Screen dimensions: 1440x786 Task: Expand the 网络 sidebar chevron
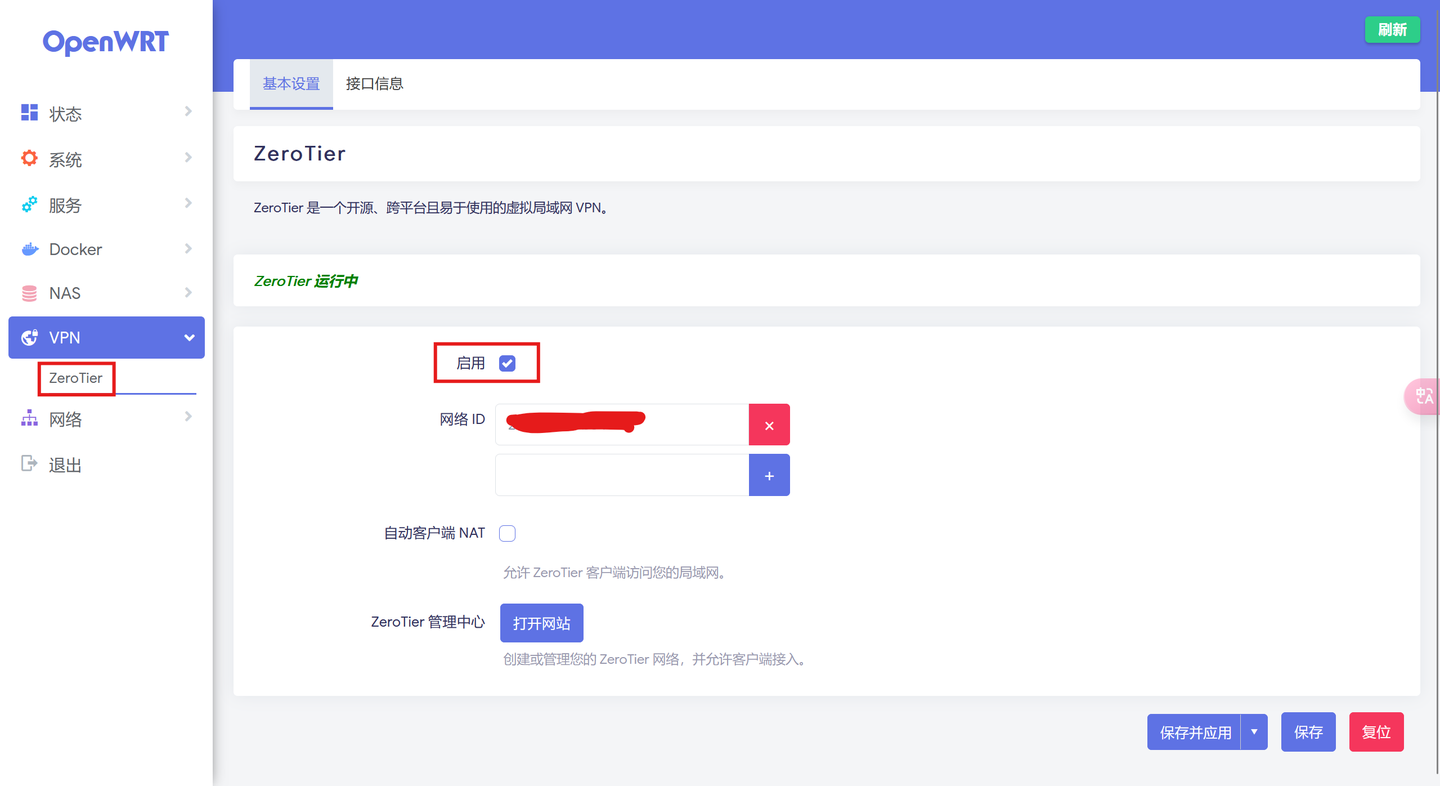(189, 418)
